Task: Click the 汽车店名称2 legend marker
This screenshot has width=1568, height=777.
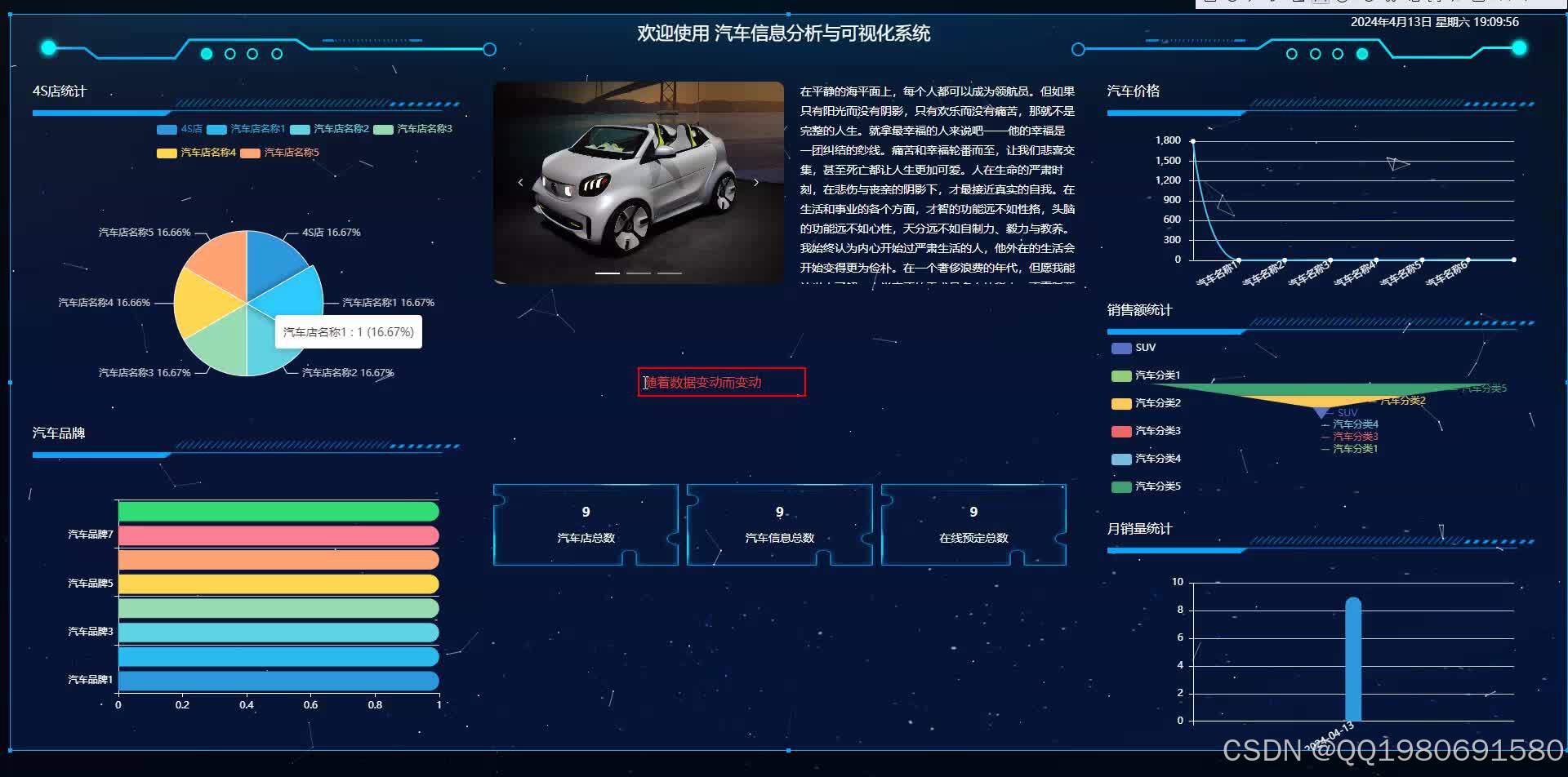Action: point(298,129)
